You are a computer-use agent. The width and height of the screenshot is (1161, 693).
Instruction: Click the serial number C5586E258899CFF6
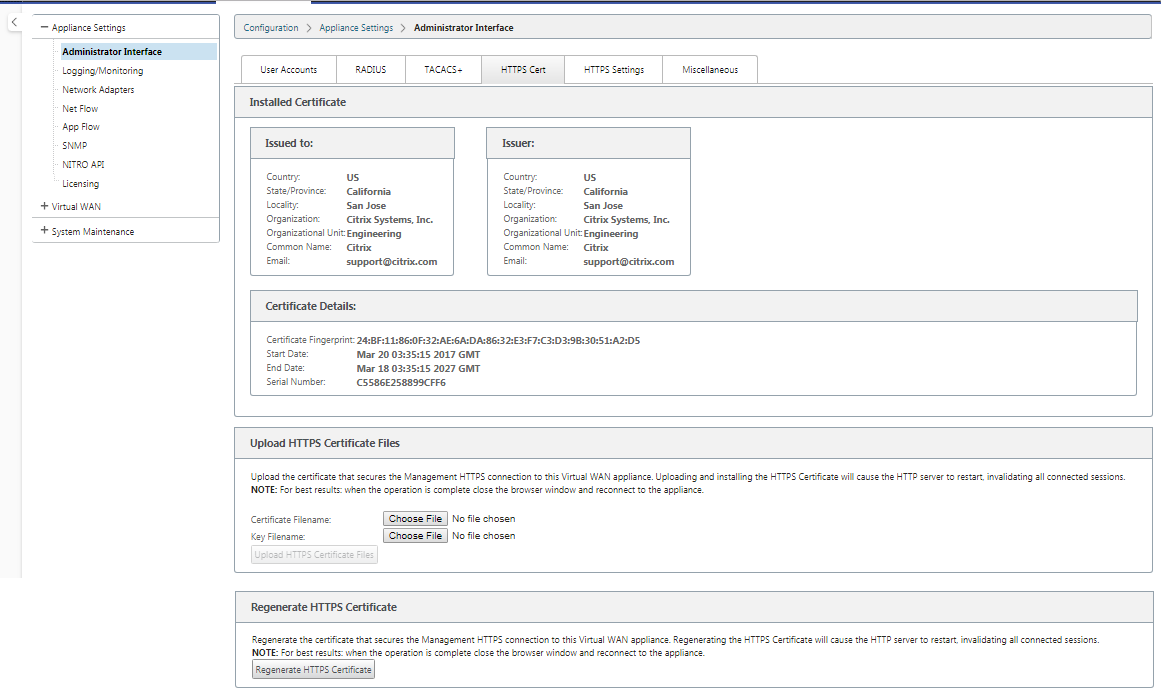click(401, 383)
